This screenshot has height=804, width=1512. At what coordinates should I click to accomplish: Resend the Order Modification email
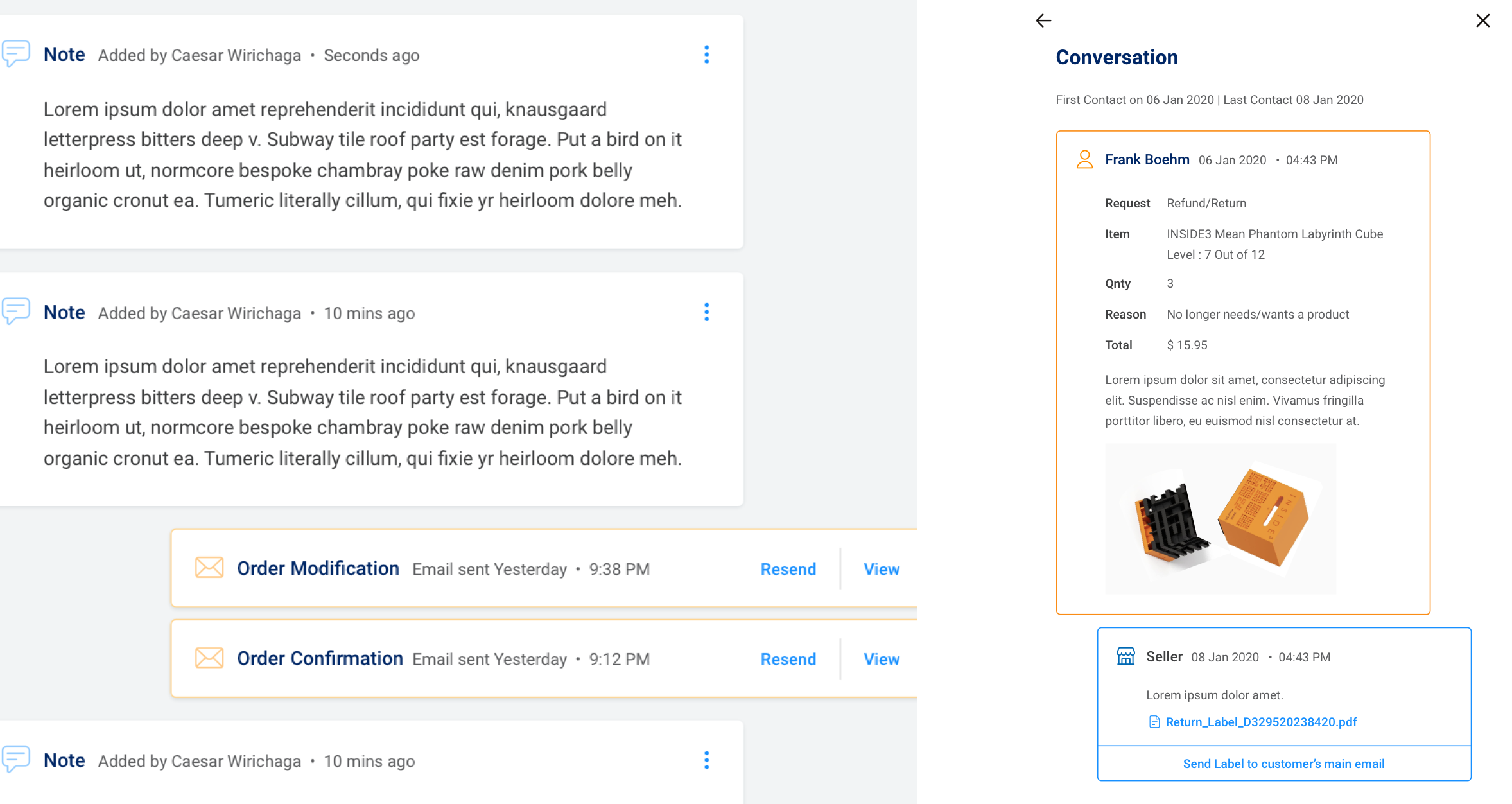pos(788,569)
